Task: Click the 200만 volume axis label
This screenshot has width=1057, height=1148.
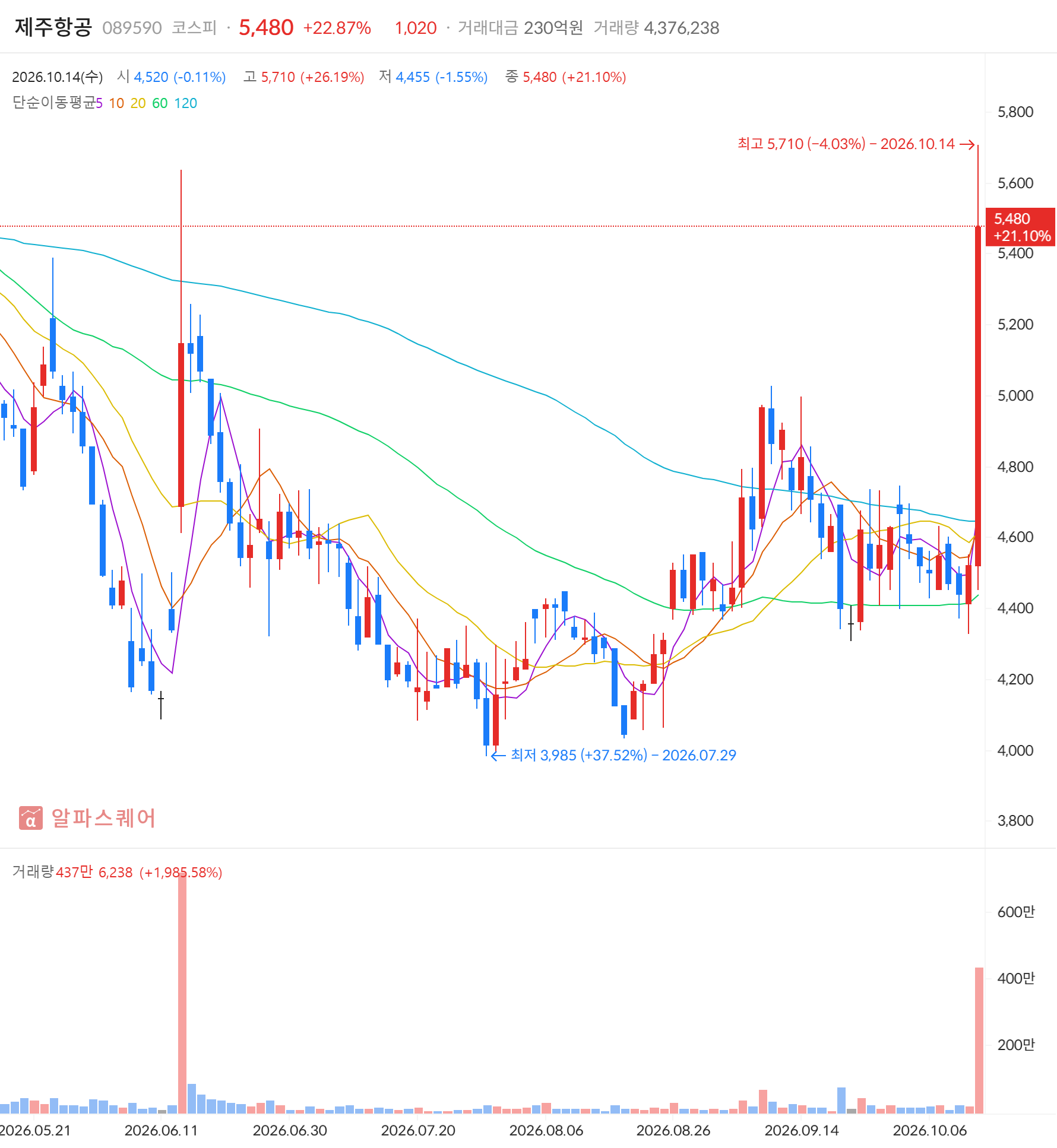Action: [x=1016, y=1045]
